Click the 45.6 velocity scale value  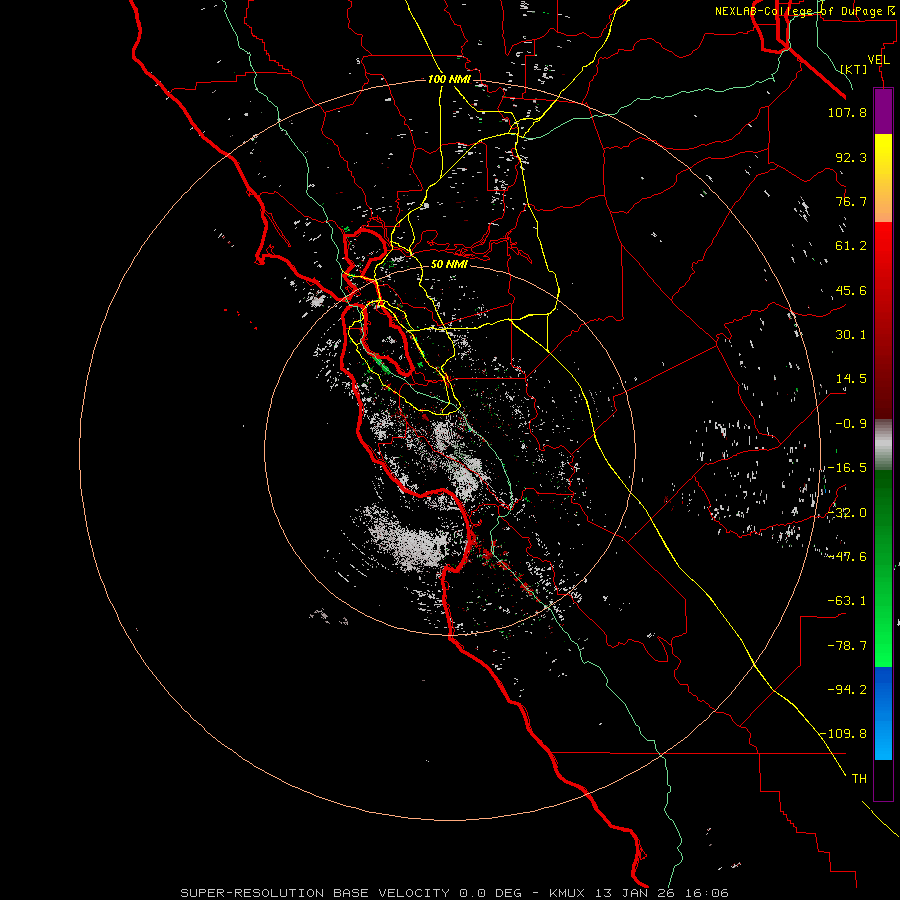coord(851,290)
